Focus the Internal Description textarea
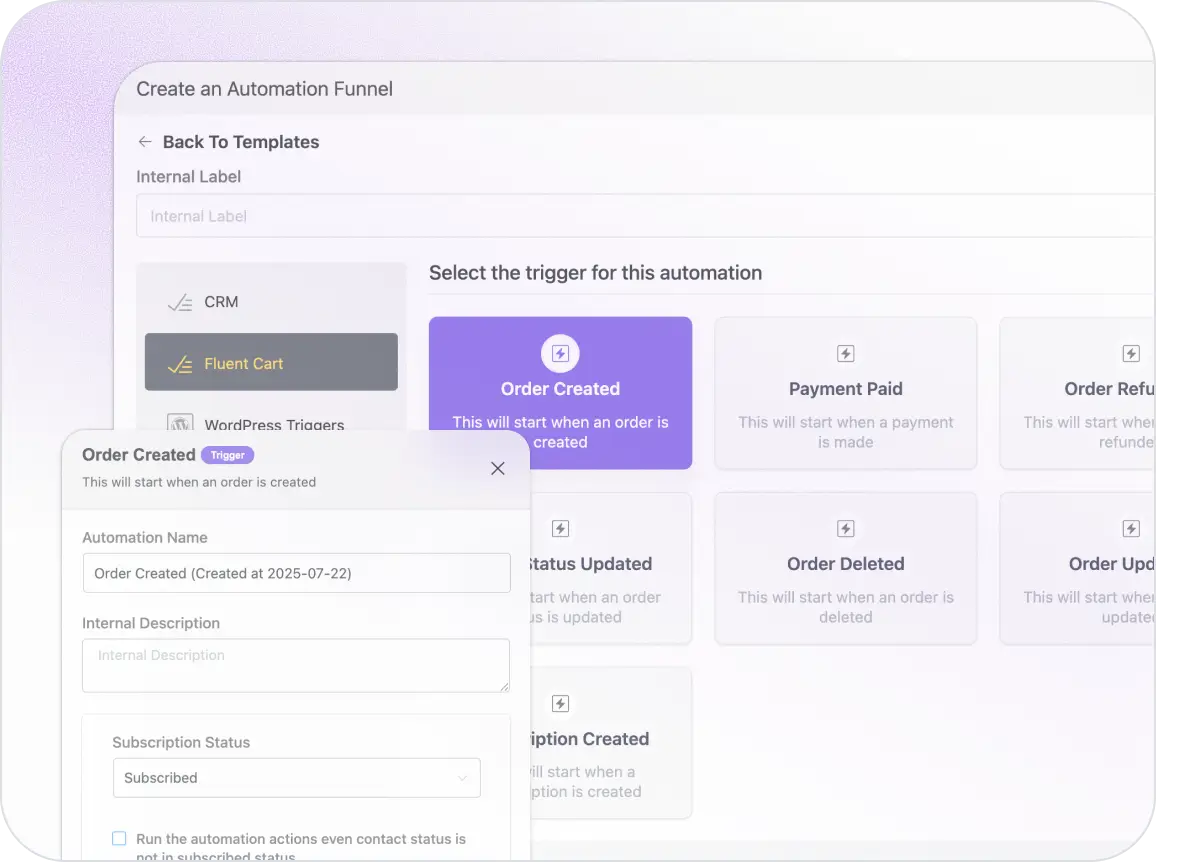Screen dimensions: 1178x862 (296, 665)
